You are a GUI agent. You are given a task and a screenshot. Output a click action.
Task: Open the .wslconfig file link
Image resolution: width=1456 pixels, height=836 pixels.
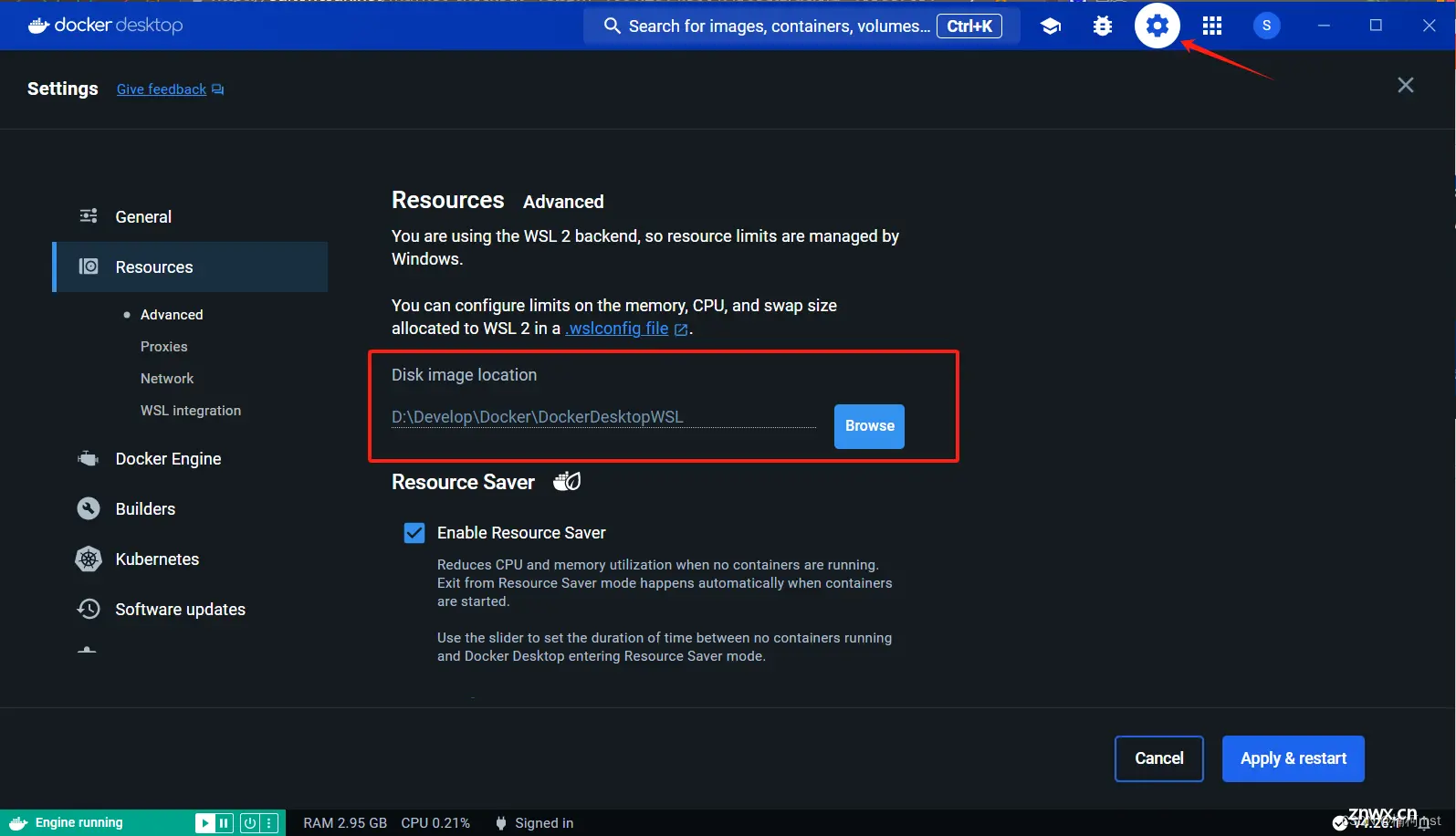[617, 329]
